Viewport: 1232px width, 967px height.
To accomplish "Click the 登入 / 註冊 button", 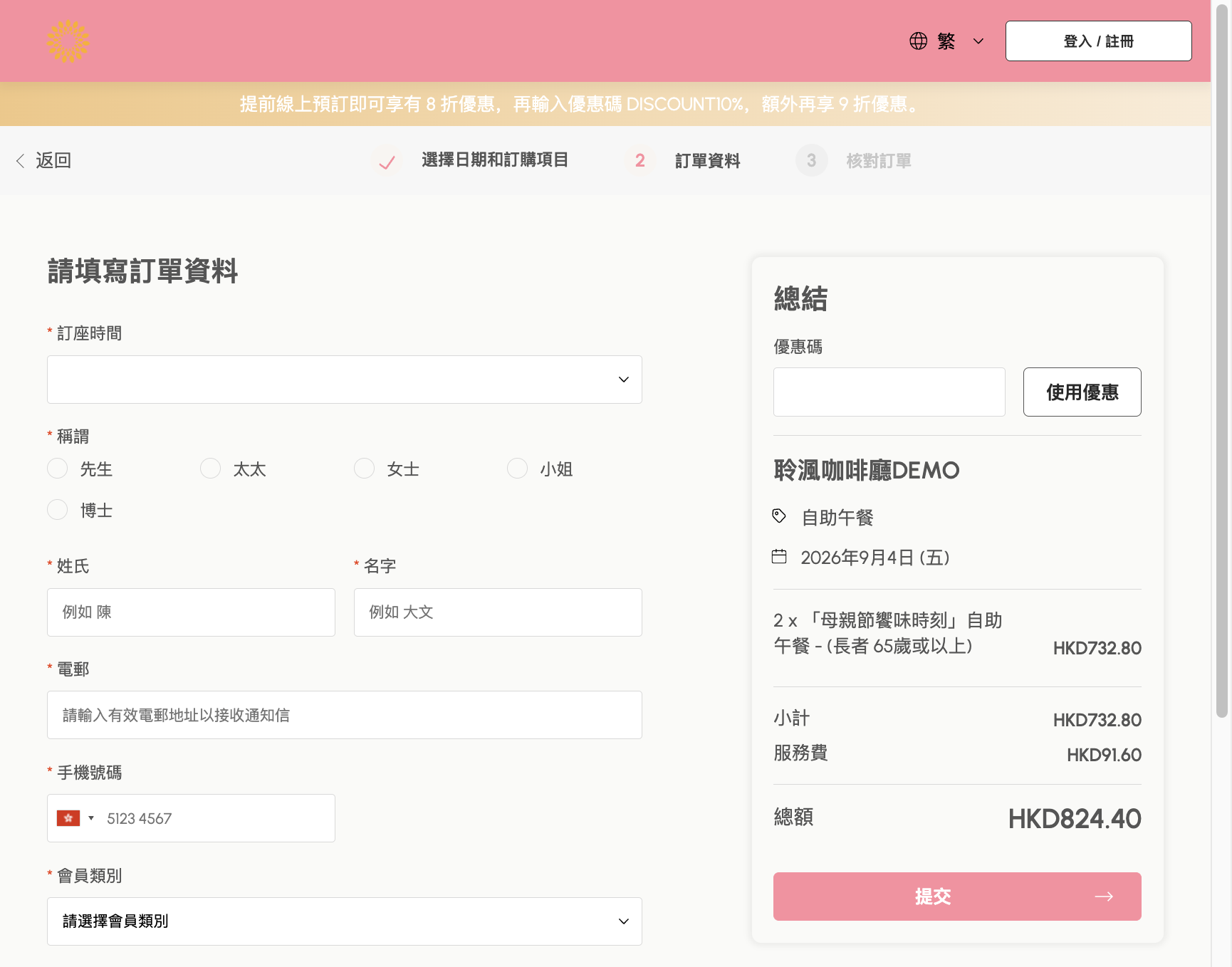I will pos(1098,41).
